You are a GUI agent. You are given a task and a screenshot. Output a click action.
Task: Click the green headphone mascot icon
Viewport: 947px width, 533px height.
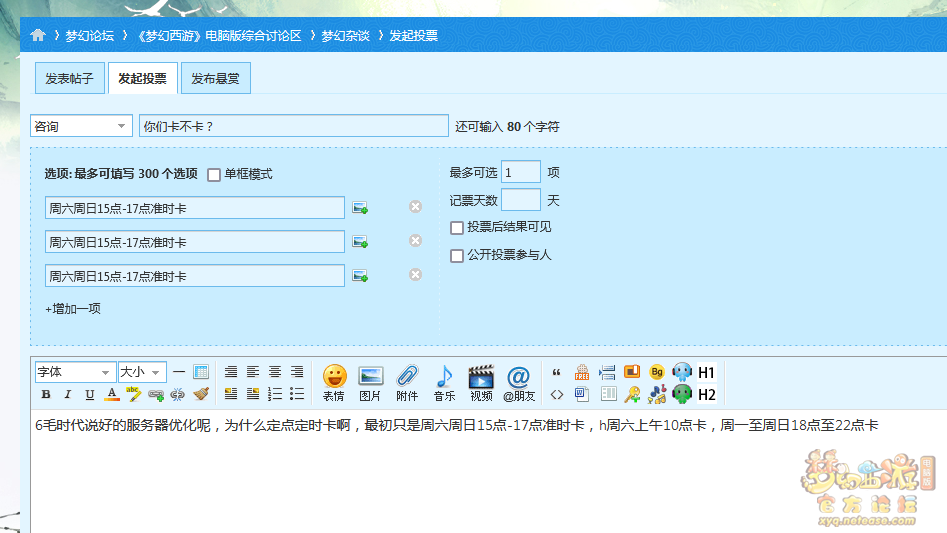click(x=682, y=395)
